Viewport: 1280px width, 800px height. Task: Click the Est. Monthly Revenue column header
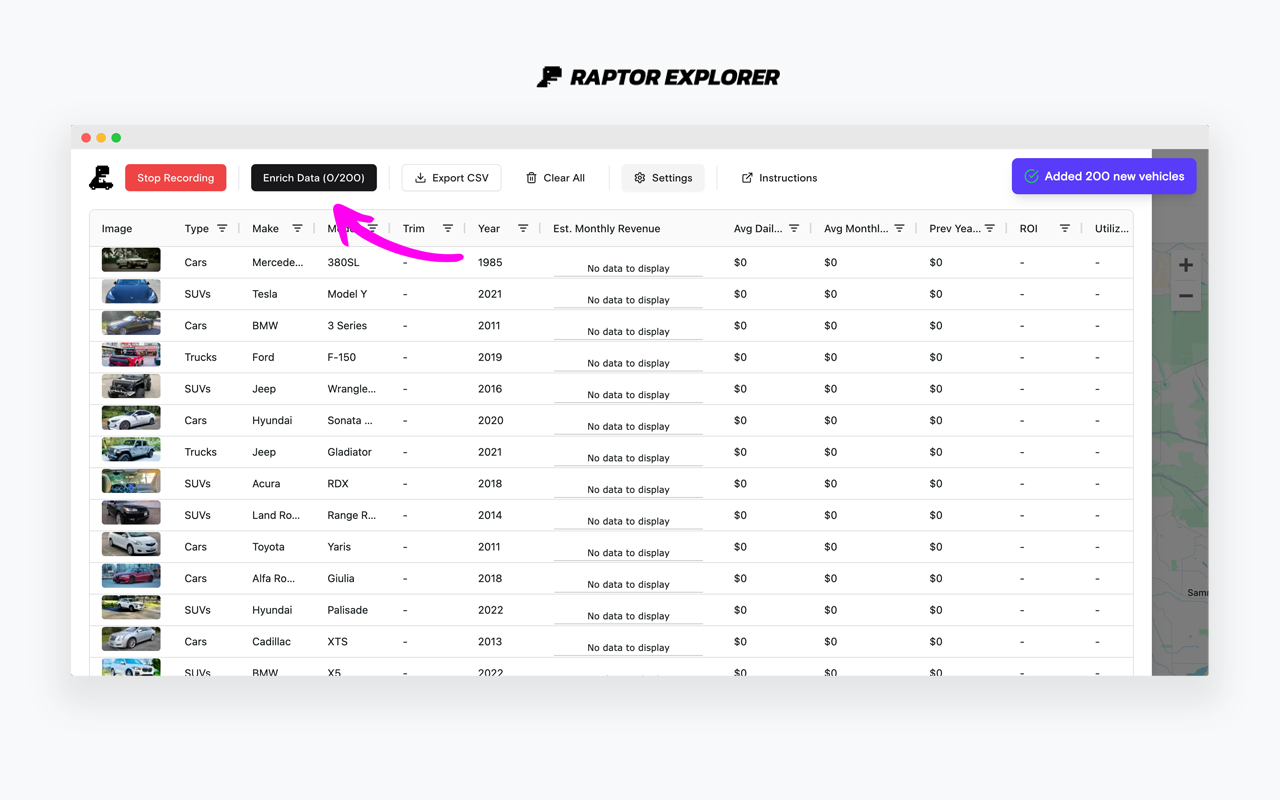click(x=607, y=229)
